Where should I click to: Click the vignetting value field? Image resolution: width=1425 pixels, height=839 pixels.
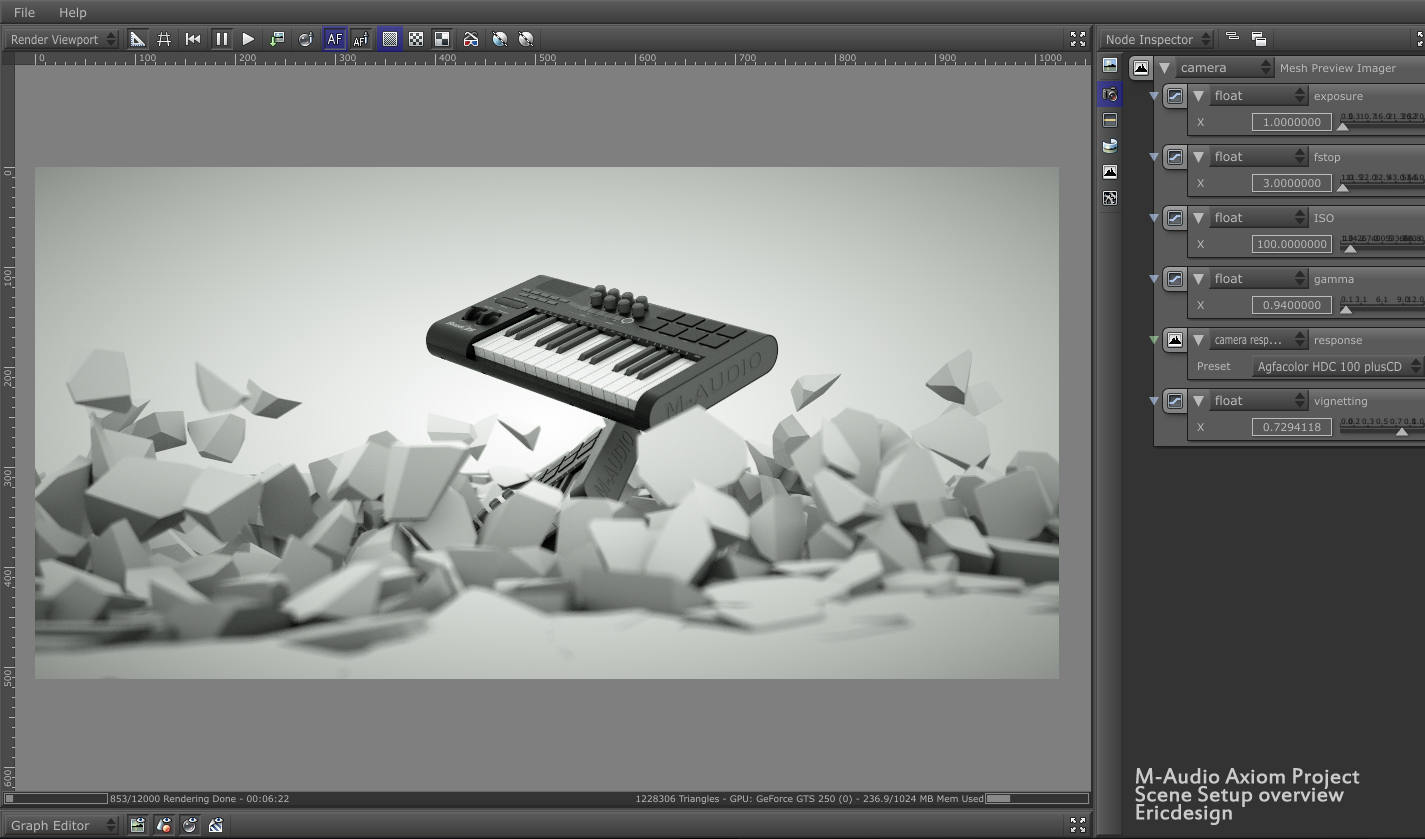pos(1292,427)
